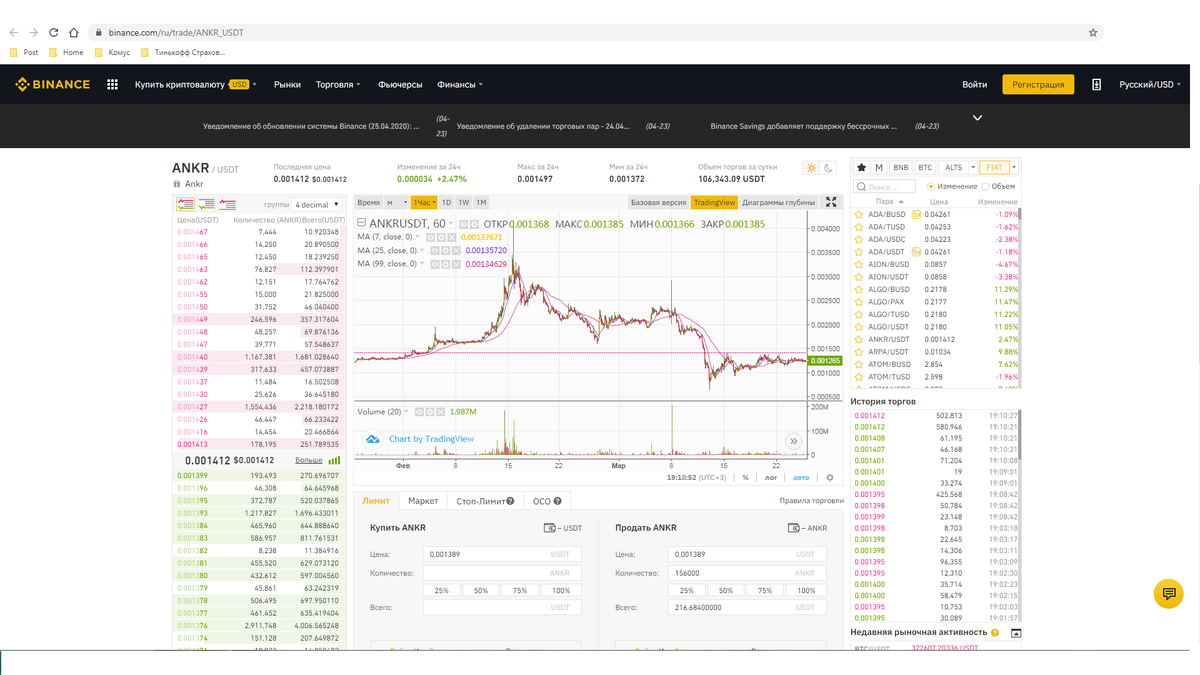Toggle auto scale on chart
The image size is (1200, 675).
click(801, 478)
